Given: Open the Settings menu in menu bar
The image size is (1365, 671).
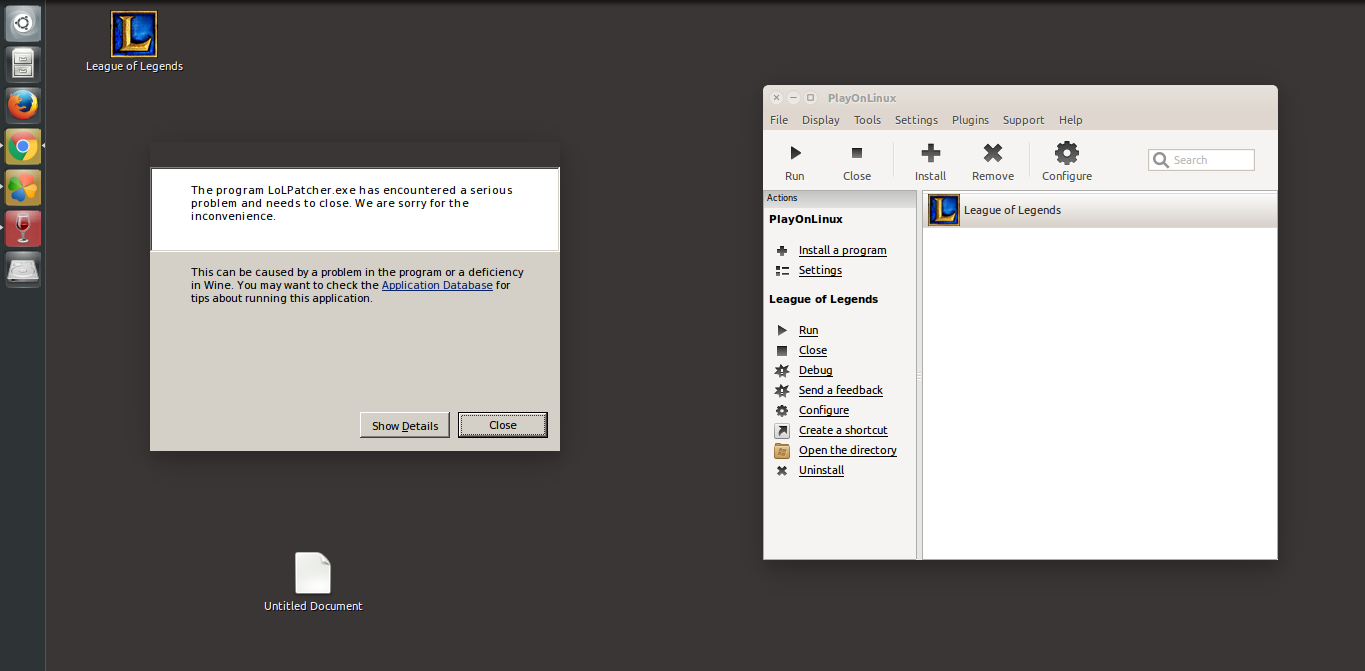Looking at the screenshot, I should click(x=916, y=120).
